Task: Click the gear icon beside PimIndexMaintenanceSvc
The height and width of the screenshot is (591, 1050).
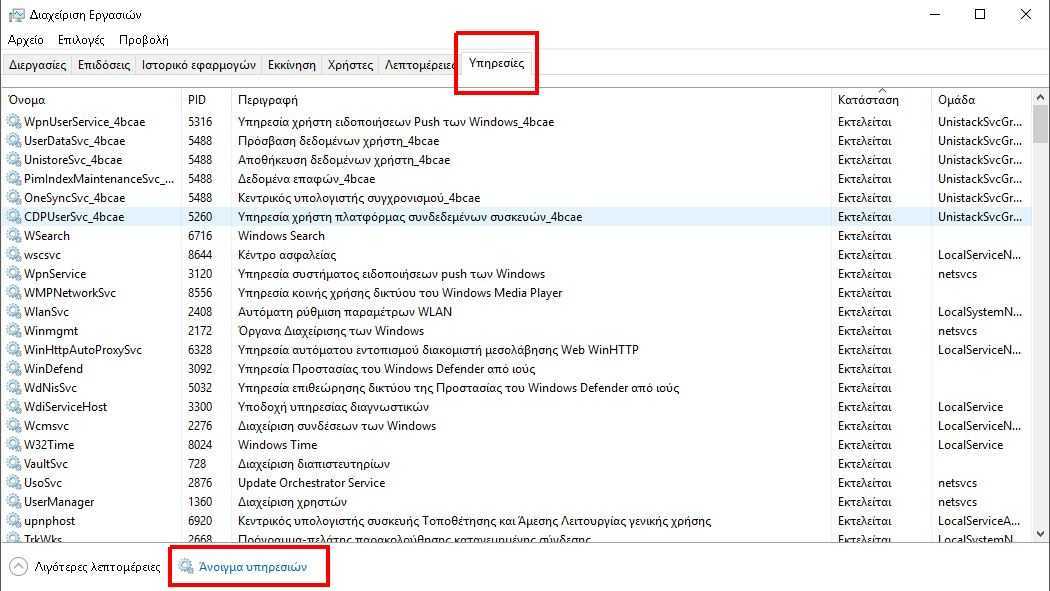Action: click(14, 179)
